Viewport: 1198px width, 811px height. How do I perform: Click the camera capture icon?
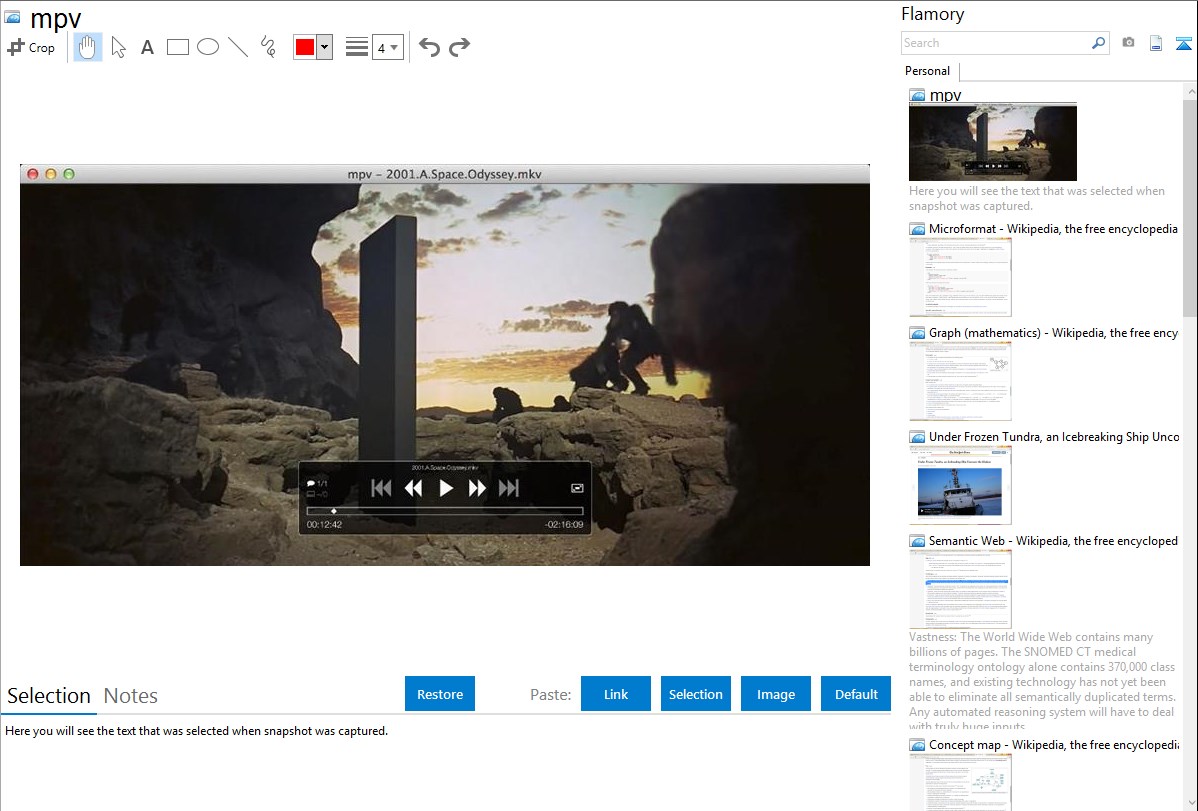[x=1128, y=43]
